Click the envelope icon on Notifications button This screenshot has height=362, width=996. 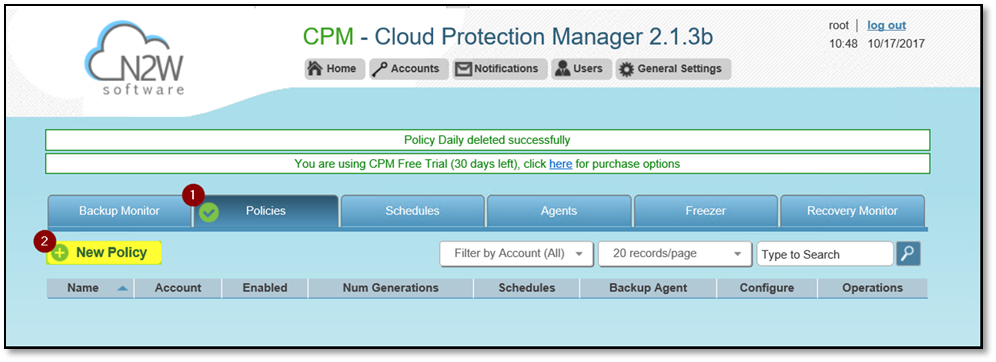pyautogui.click(x=464, y=69)
